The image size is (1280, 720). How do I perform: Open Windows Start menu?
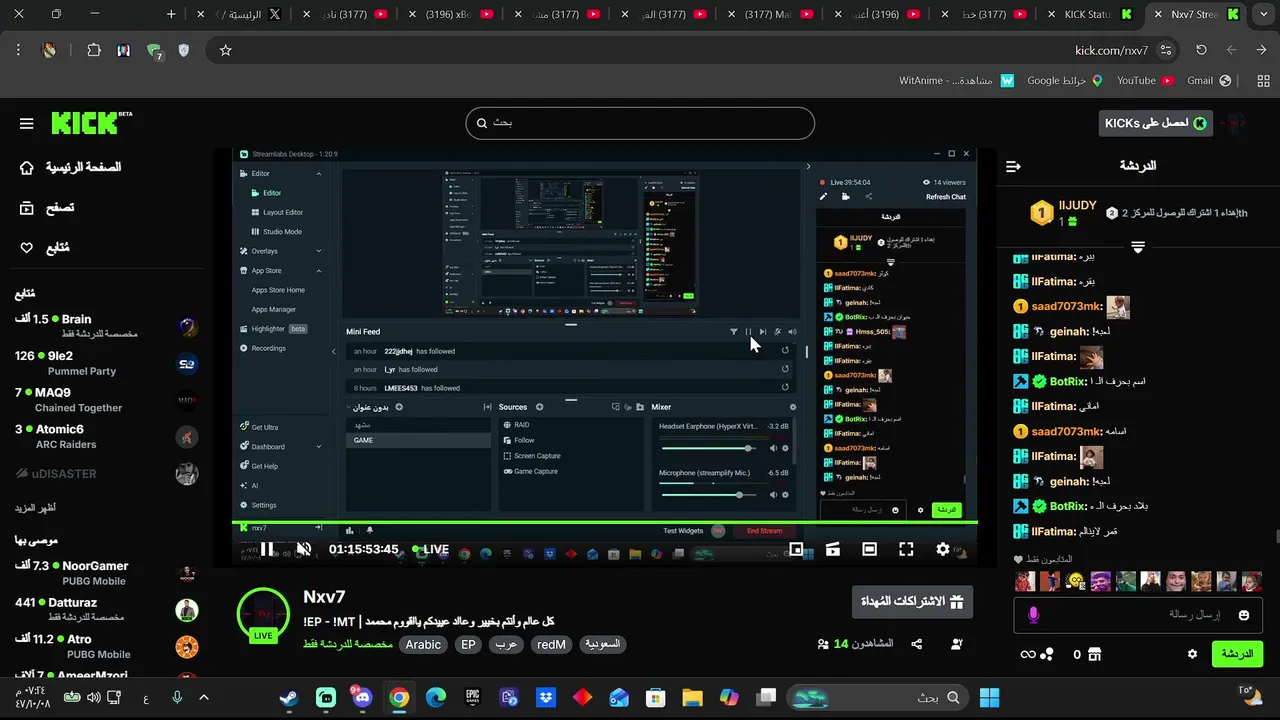click(x=989, y=698)
